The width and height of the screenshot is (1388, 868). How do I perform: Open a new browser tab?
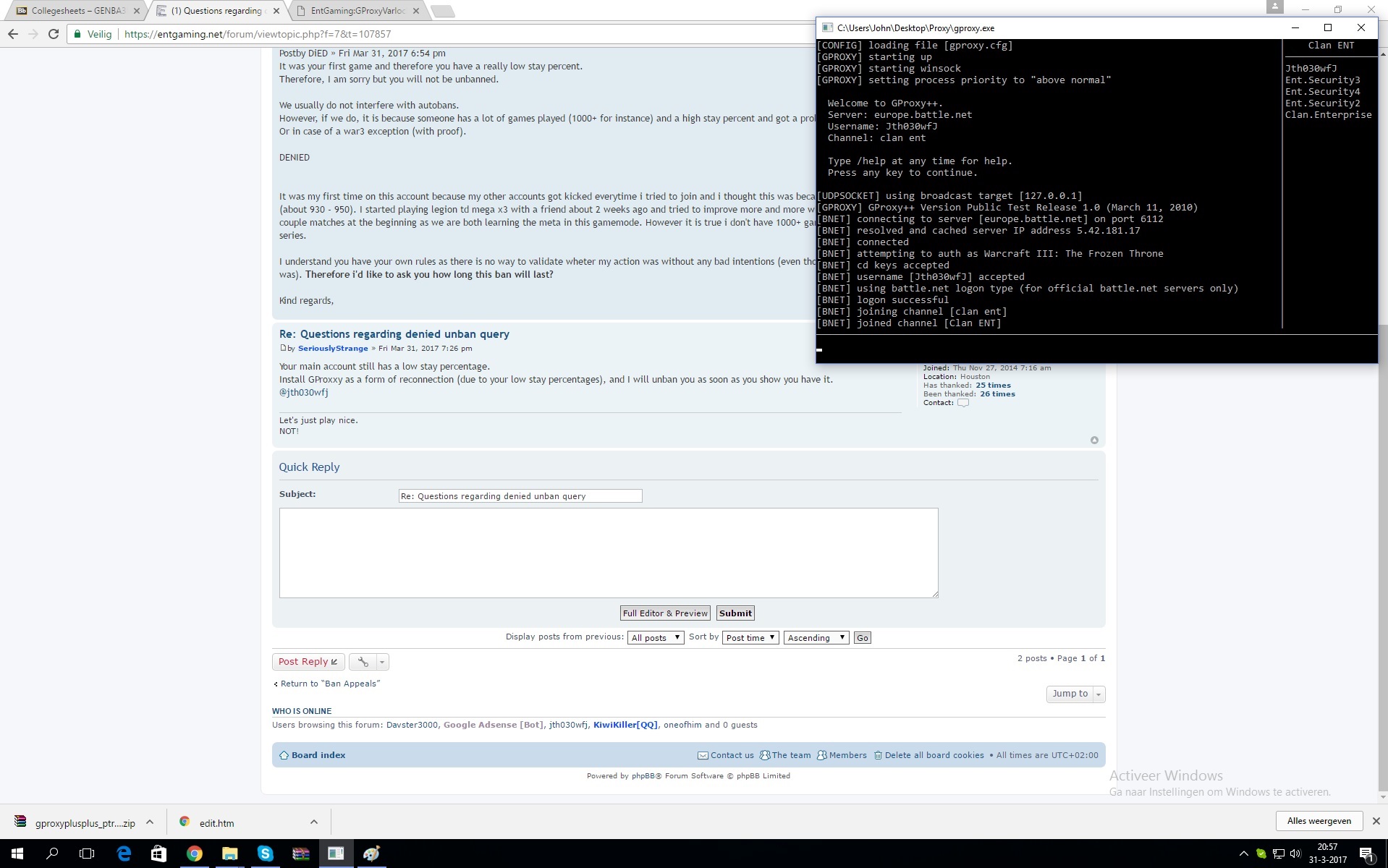click(442, 11)
